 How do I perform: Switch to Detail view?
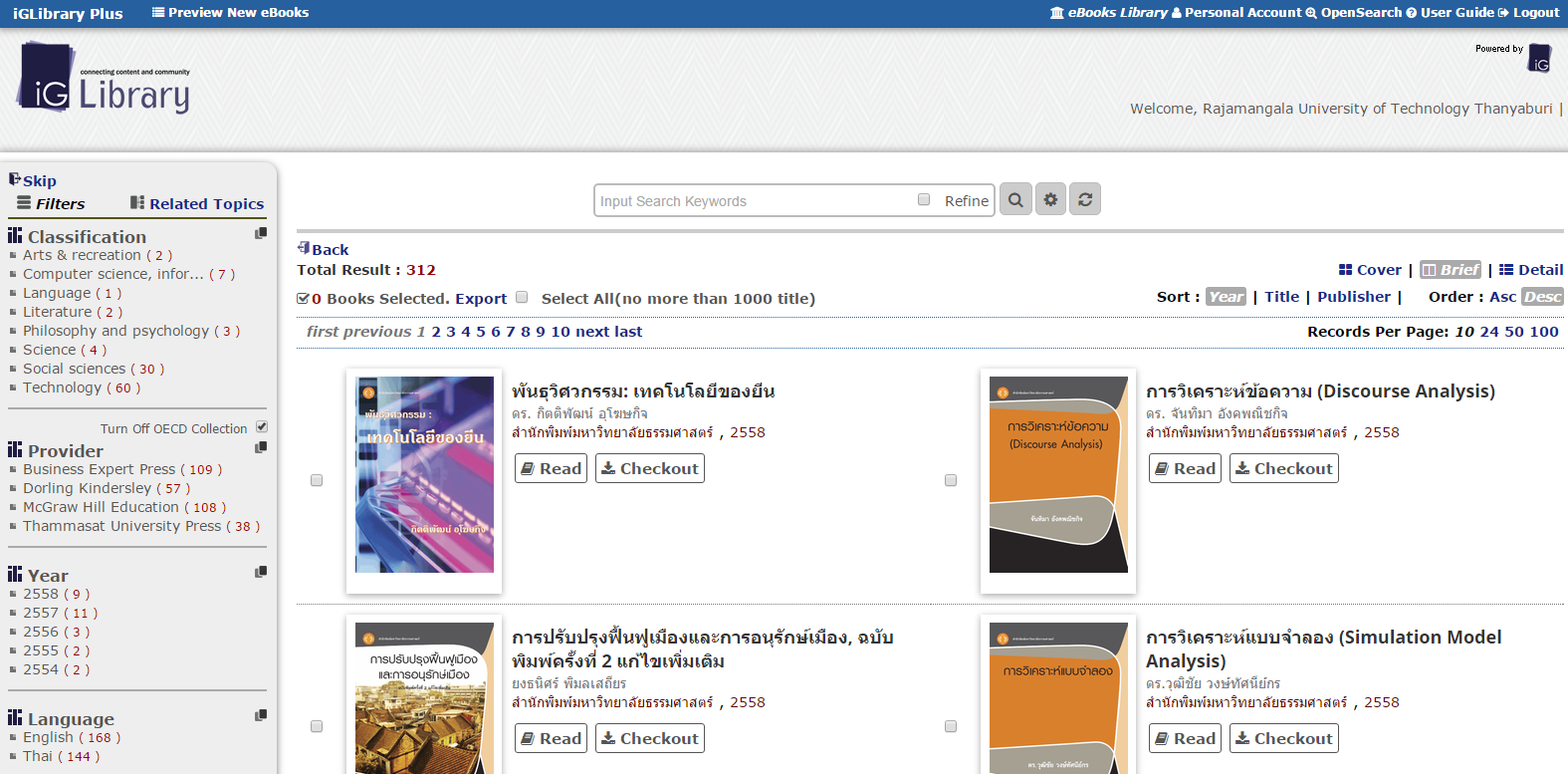click(1531, 270)
